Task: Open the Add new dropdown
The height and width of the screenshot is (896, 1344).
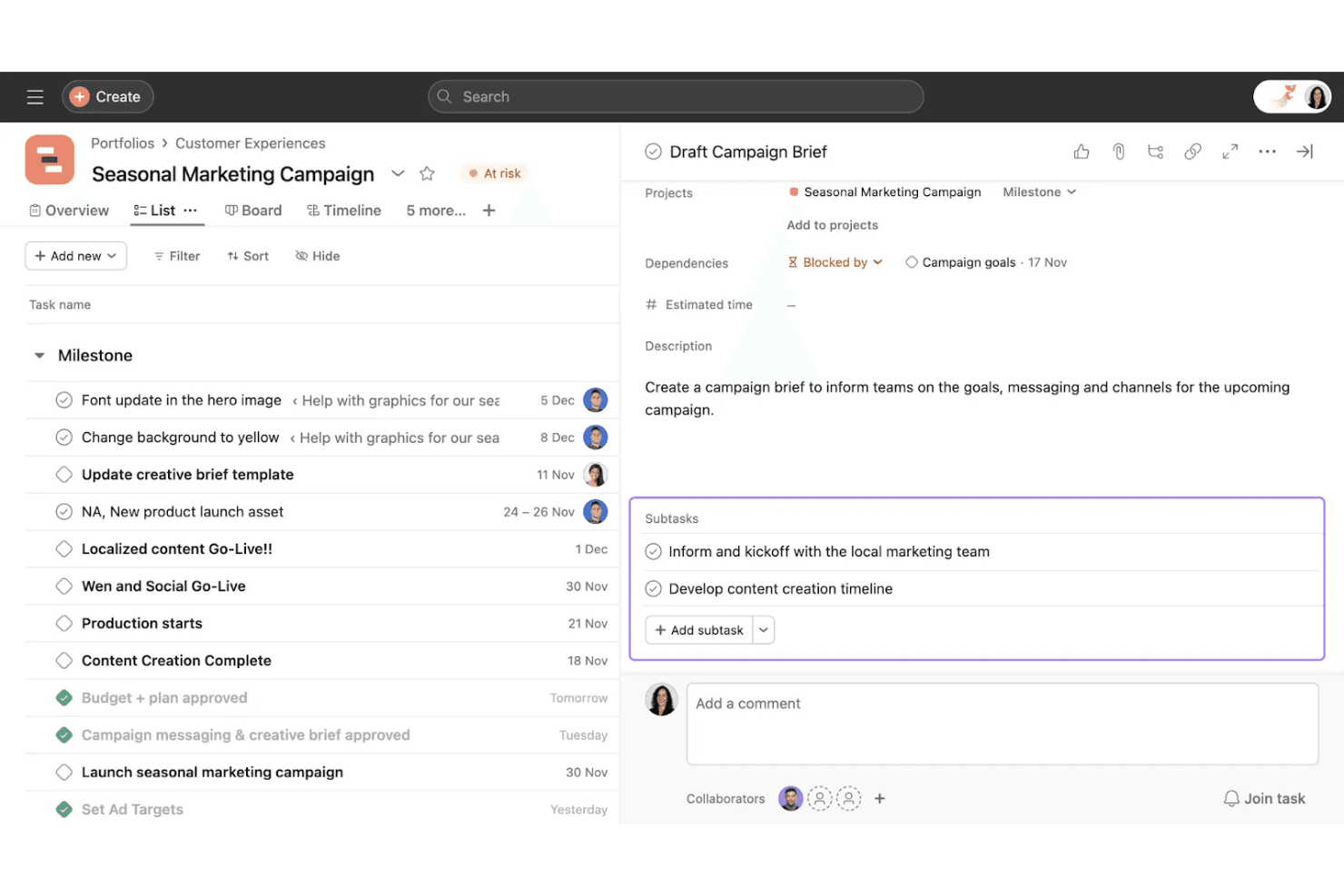Action: pyautogui.click(x=76, y=256)
